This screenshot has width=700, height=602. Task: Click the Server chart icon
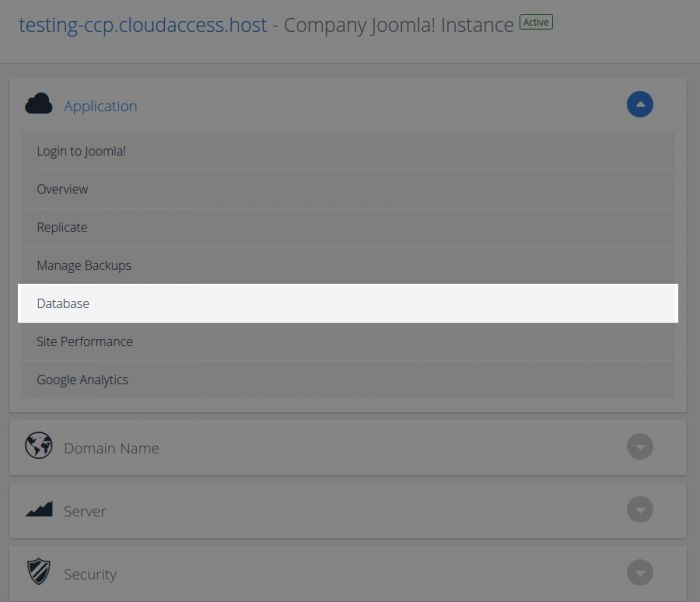[38, 510]
